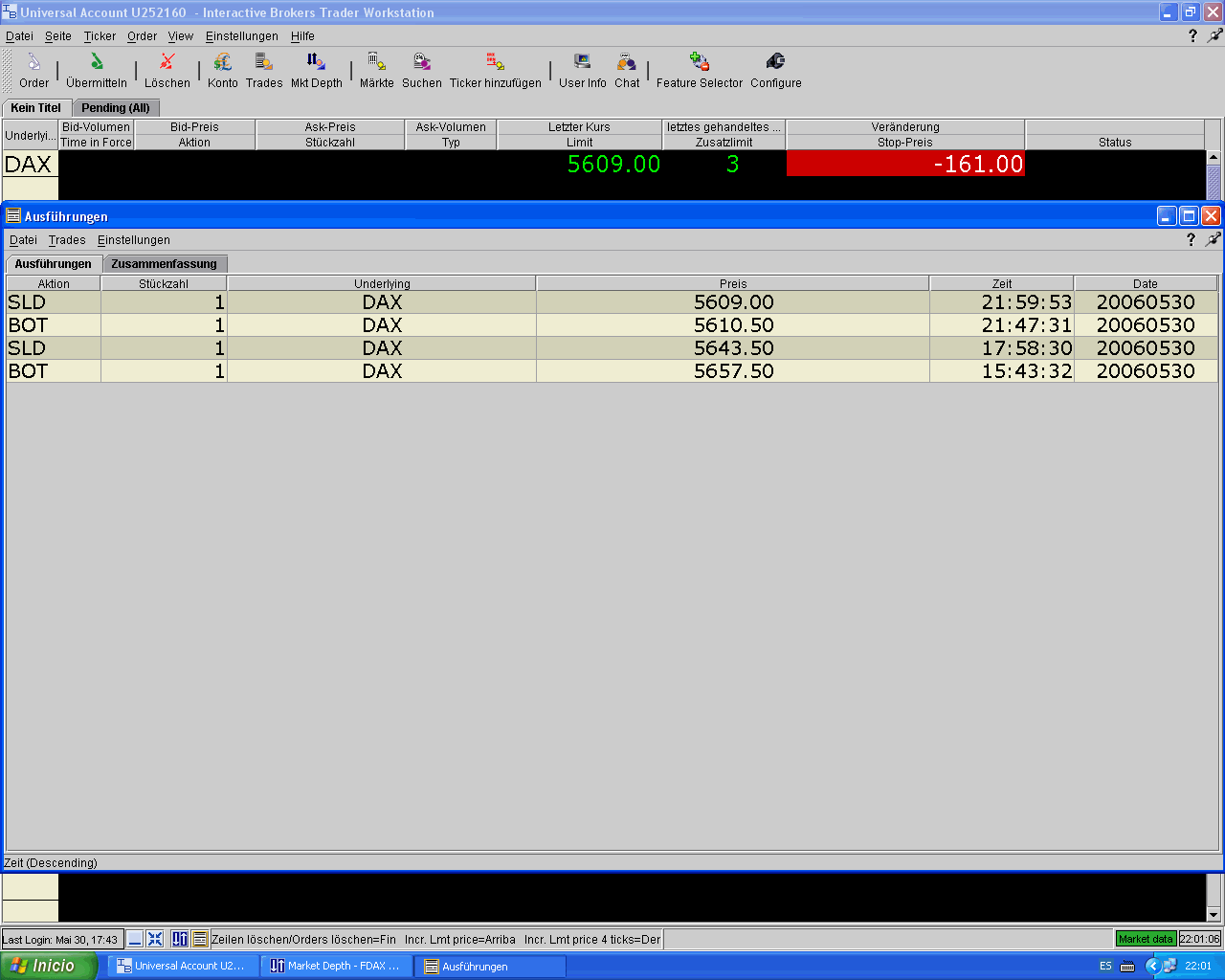Switch to the Pending (All) tab
This screenshot has height=980, width=1225.
pyautogui.click(x=116, y=108)
